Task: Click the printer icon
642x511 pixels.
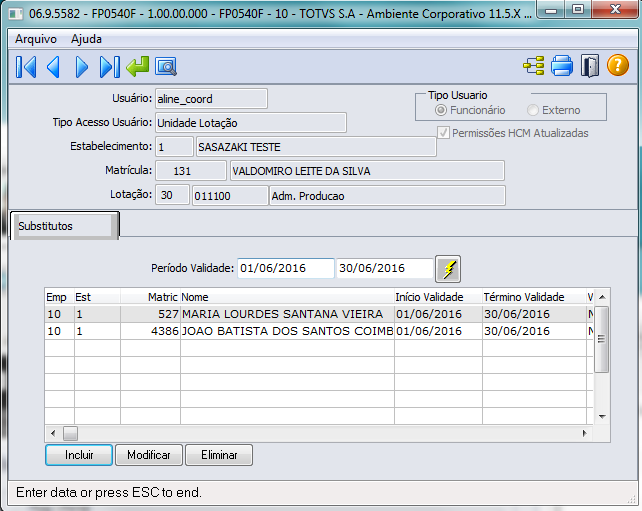Action: tap(562, 66)
